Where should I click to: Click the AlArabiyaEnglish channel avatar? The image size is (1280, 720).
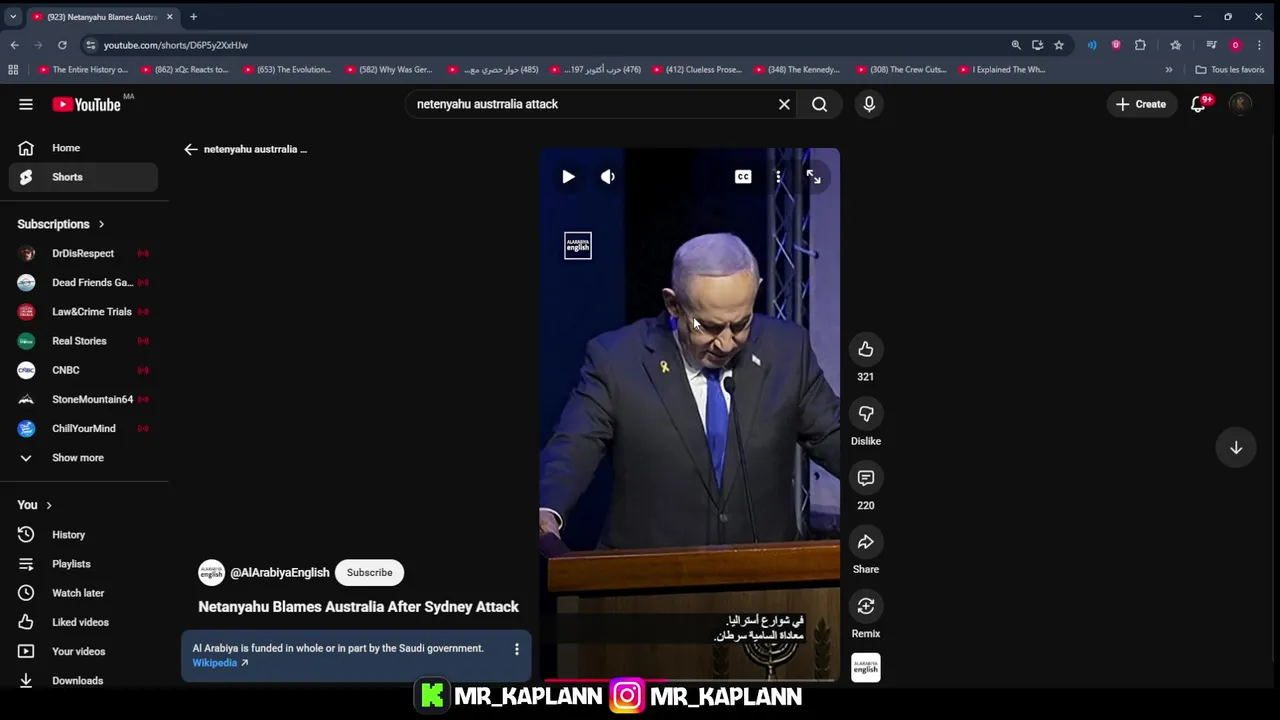(x=211, y=573)
